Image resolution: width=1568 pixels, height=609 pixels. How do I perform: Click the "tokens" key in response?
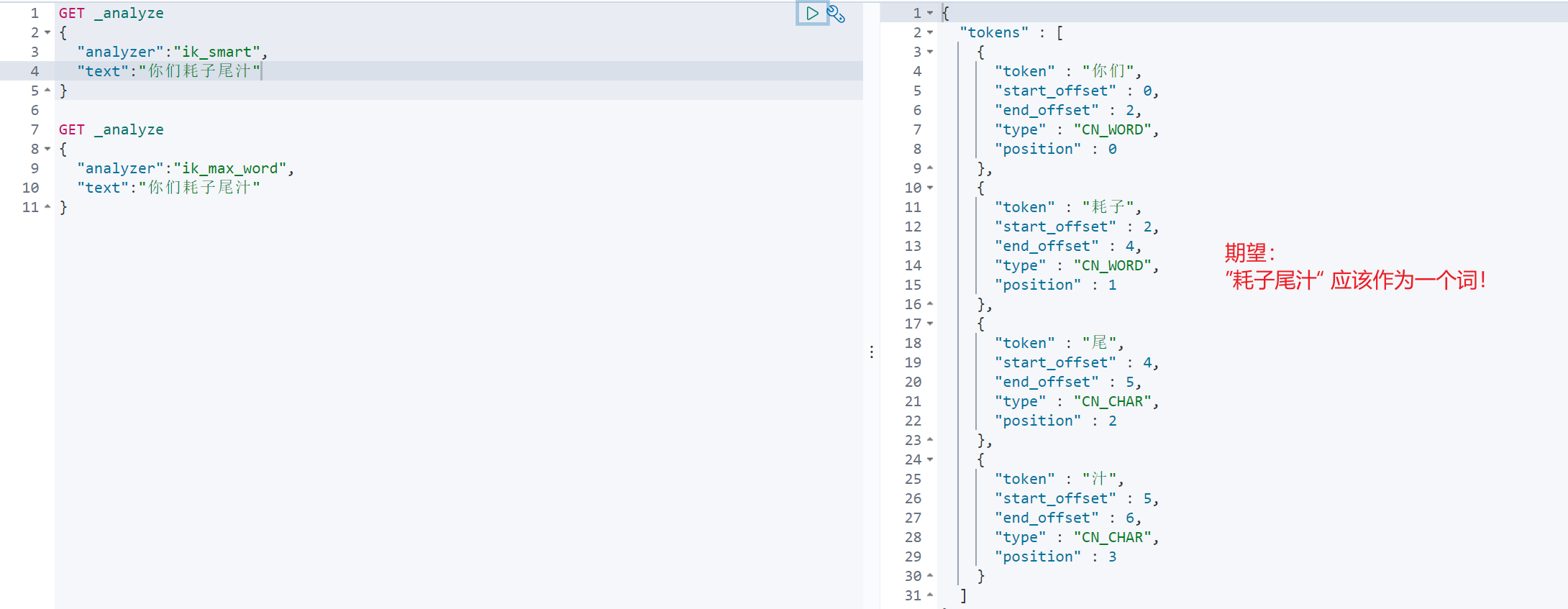point(994,32)
